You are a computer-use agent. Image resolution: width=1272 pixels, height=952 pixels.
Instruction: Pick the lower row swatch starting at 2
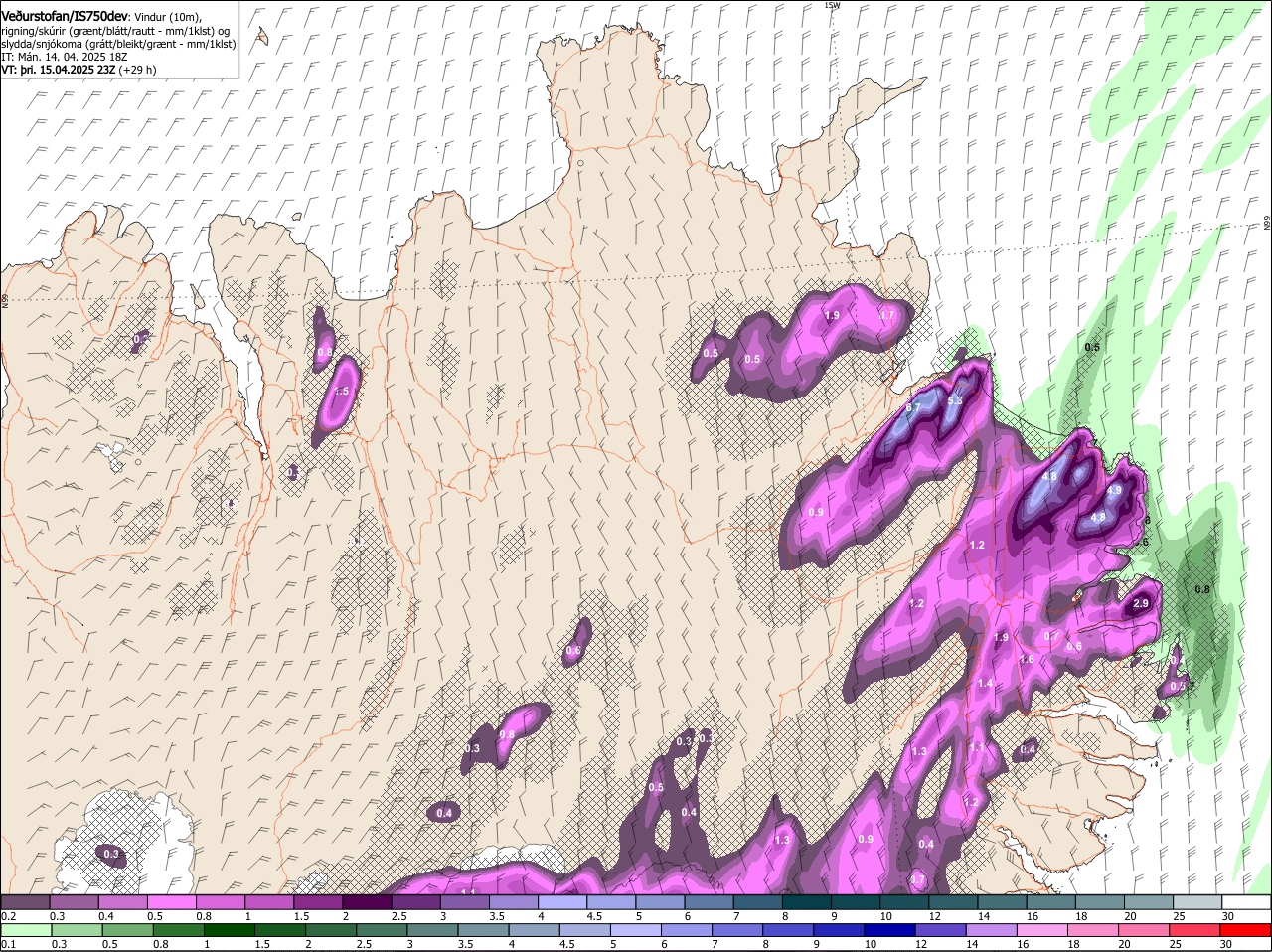[331, 930]
